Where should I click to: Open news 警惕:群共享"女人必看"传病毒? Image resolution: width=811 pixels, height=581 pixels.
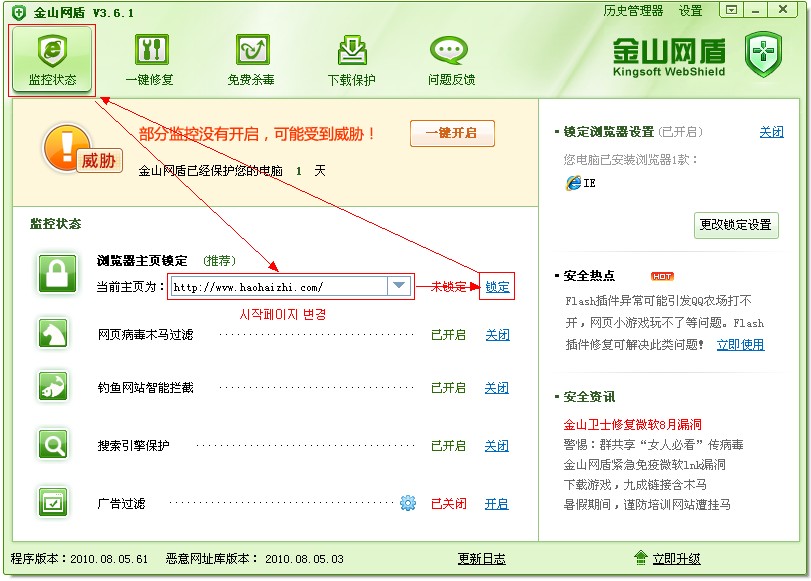pos(653,444)
